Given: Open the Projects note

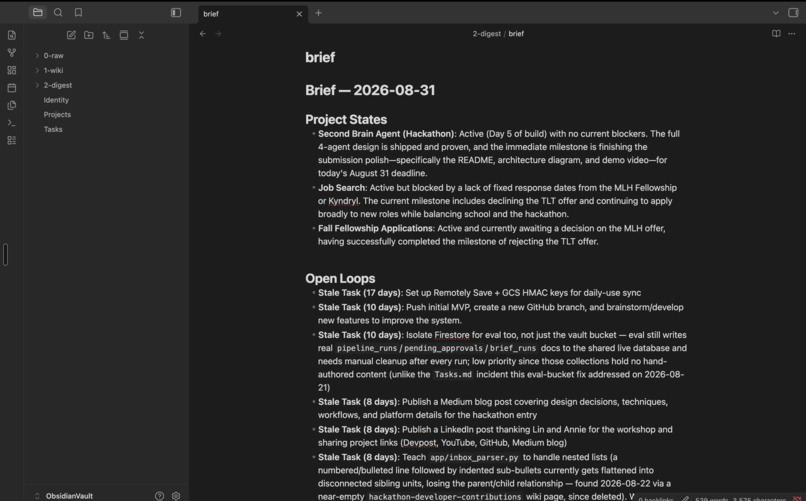Looking at the screenshot, I should (57, 115).
